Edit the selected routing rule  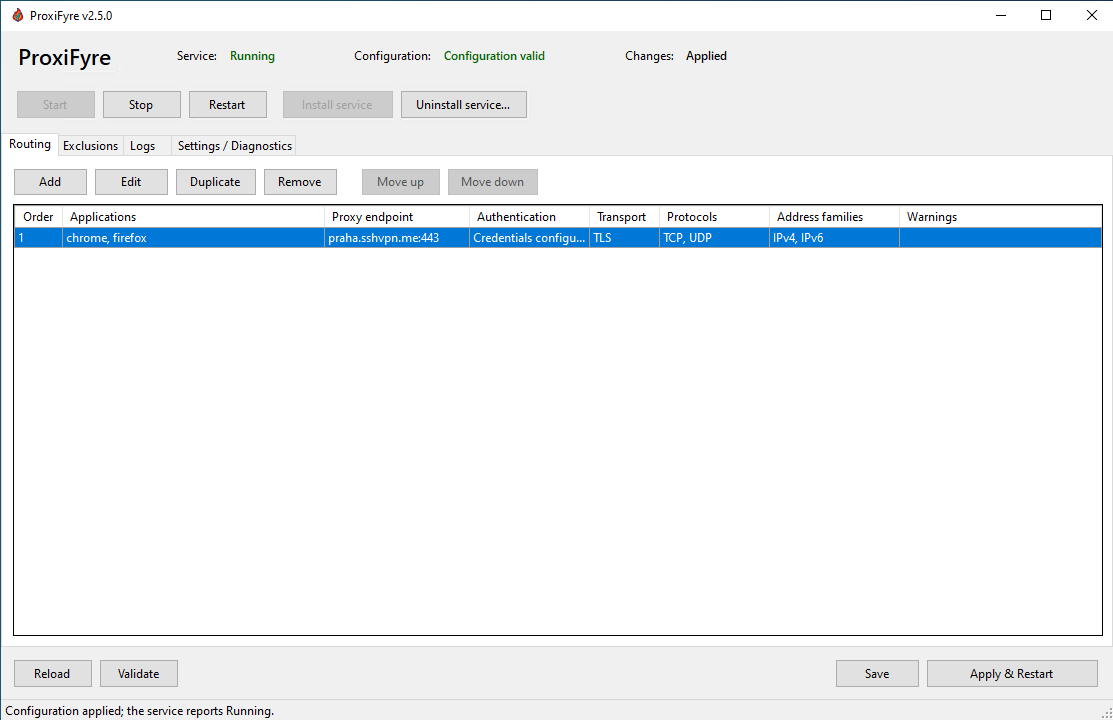pyautogui.click(x=131, y=182)
